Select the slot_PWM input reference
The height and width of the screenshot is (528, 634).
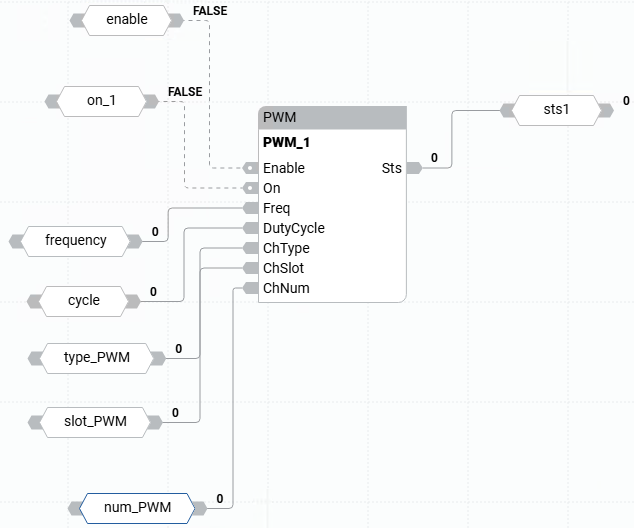[95, 421]
